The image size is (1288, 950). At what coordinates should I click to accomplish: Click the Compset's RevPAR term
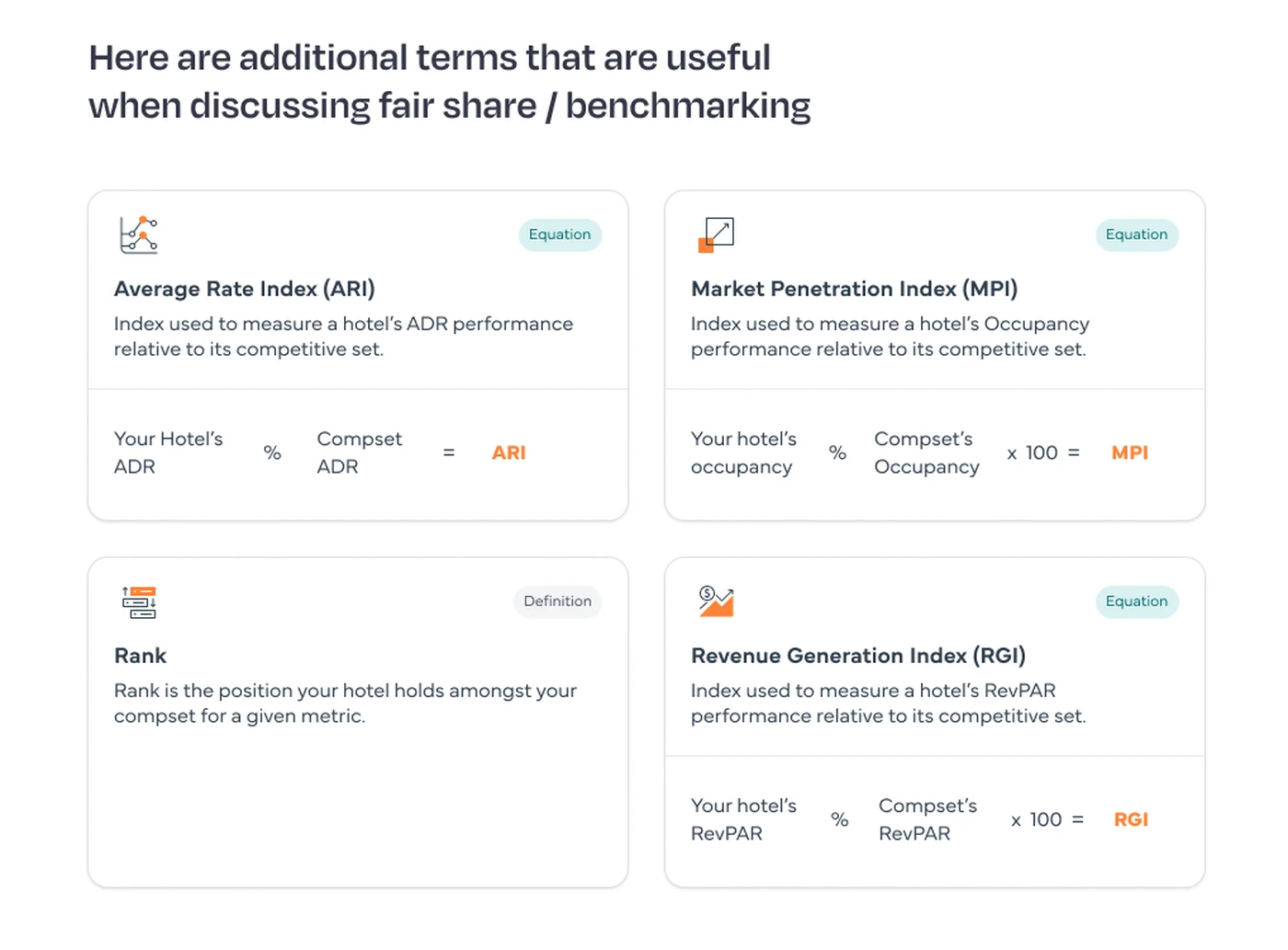tap(927, 819)
